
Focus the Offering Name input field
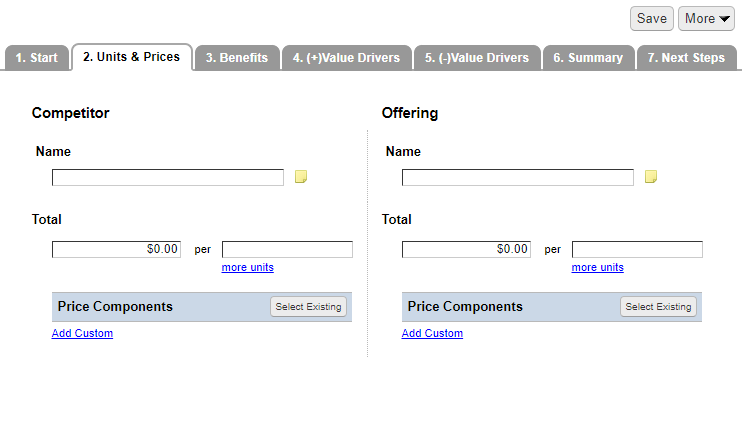point(517,178)
